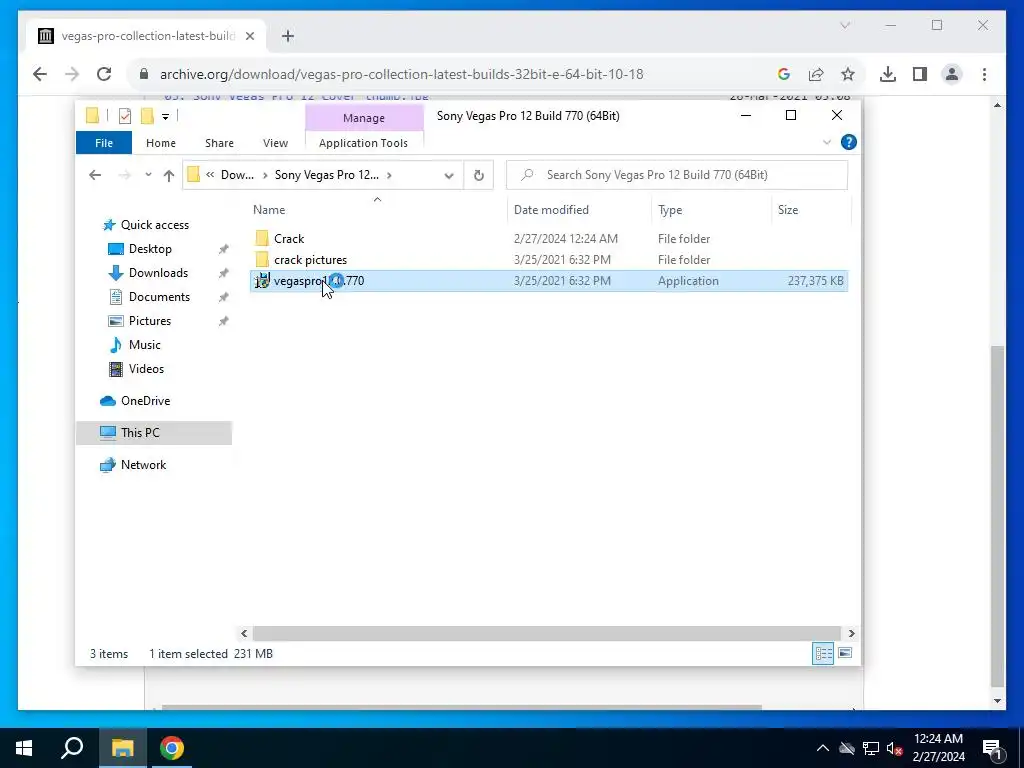
Task: Click the Dow... breadcrumb in address bar
Action: point(237,175)
